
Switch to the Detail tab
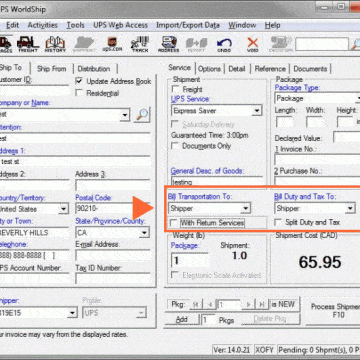[237, 69]
